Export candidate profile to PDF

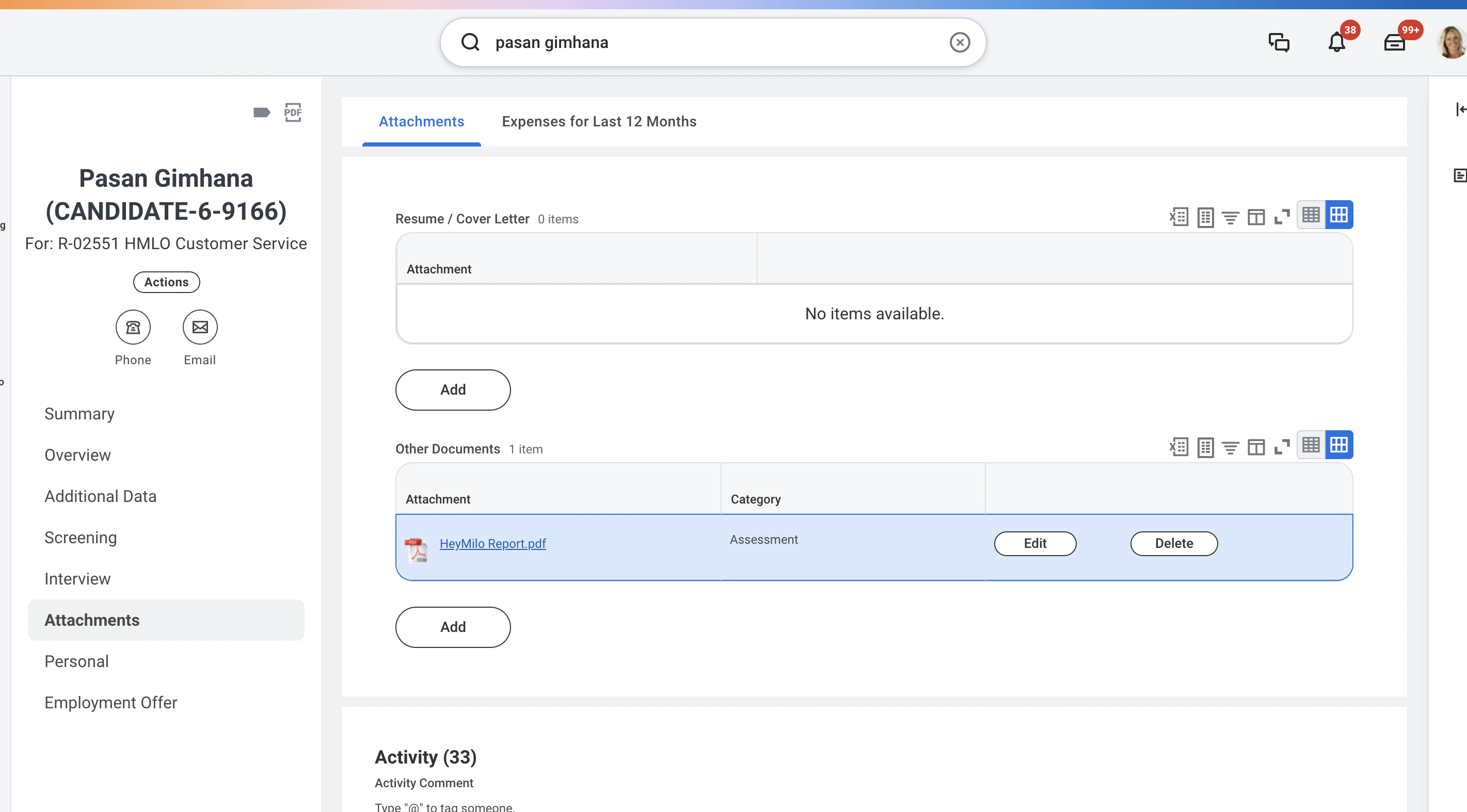click(293, 112)
